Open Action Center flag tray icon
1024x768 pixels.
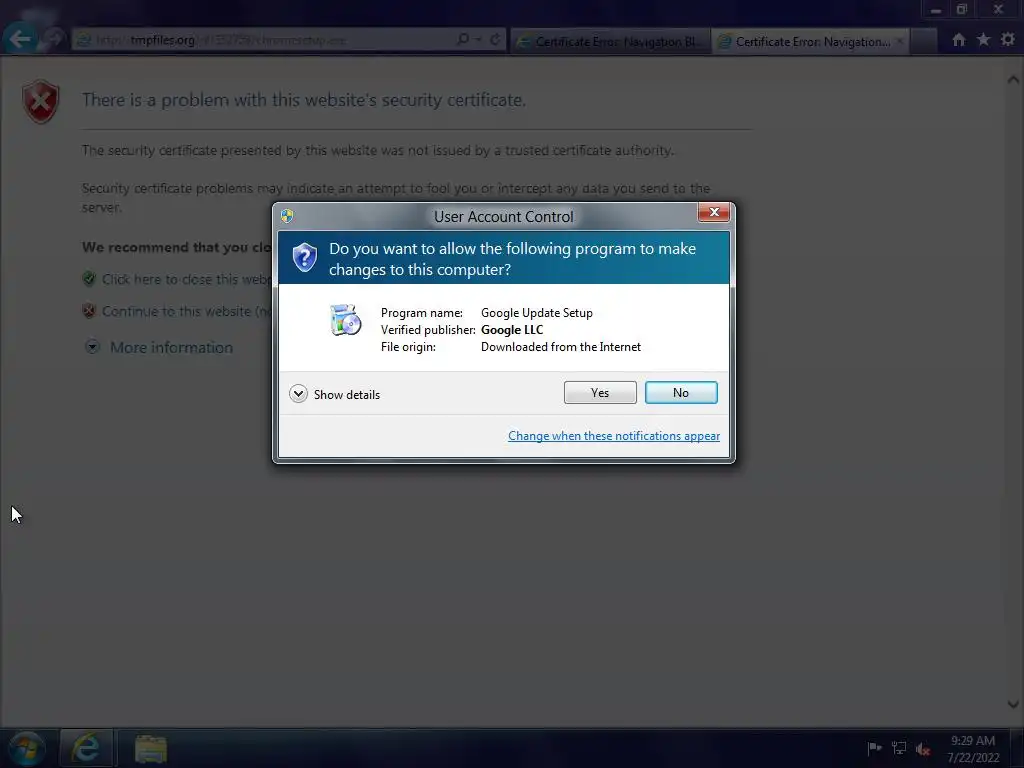point(874,748)
